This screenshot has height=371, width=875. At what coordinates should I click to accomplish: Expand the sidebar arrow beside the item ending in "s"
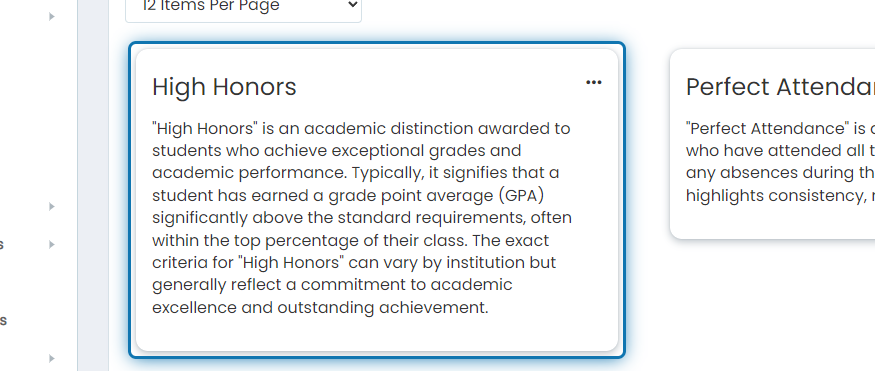pyautogui.click(x=51, y=245)
